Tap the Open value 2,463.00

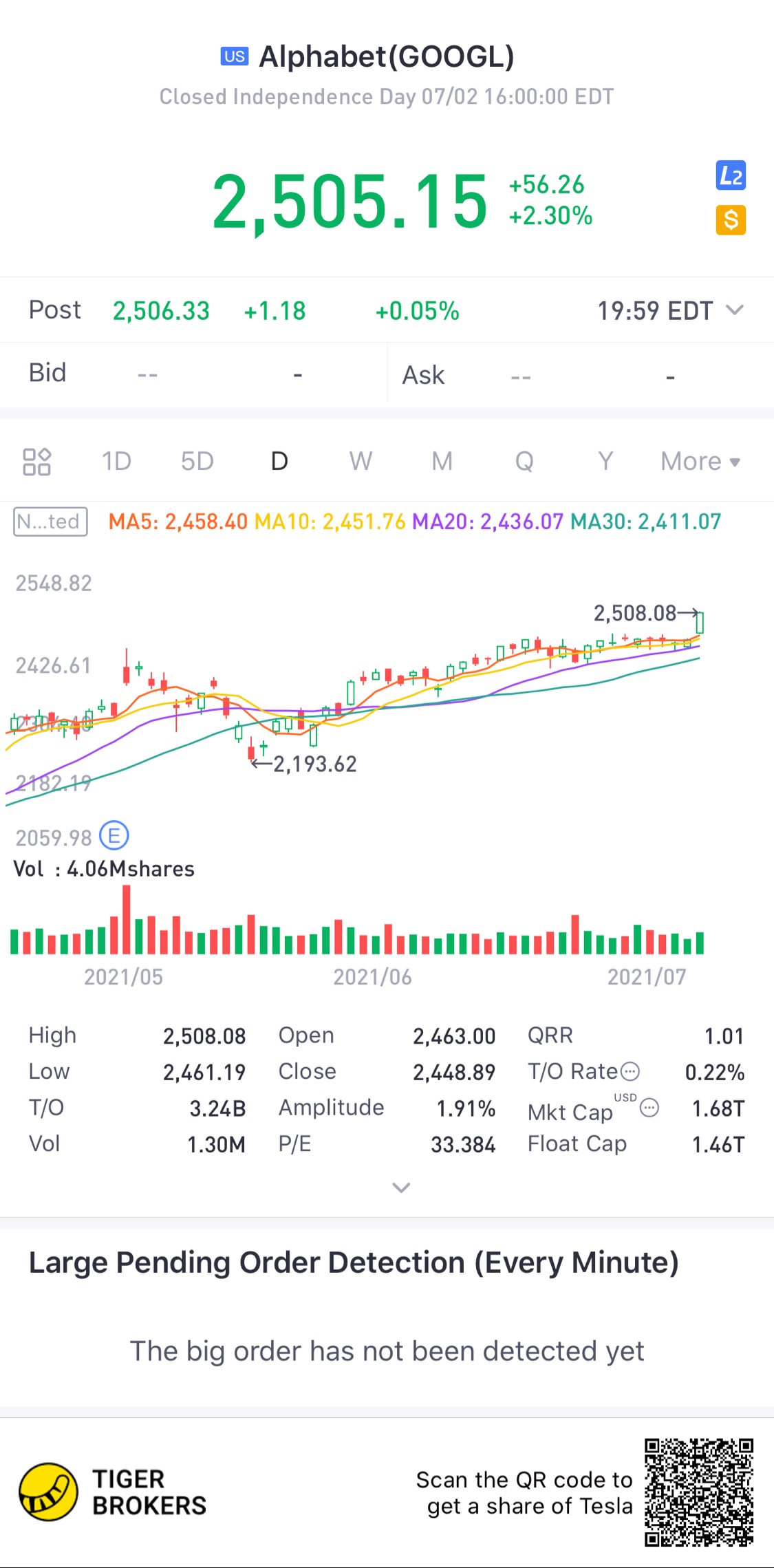454,1036
